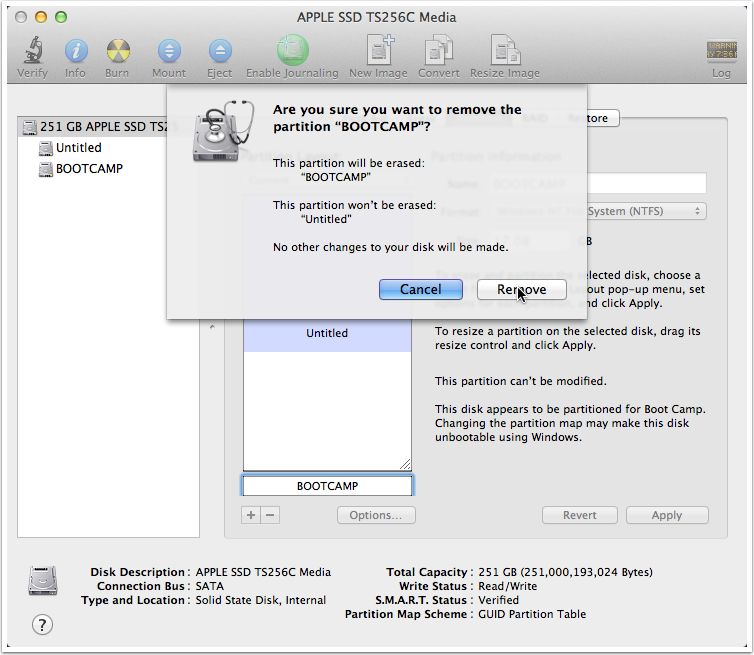Remove the partition with the minus button
754x655 pixels.
[x=270, y=515]
